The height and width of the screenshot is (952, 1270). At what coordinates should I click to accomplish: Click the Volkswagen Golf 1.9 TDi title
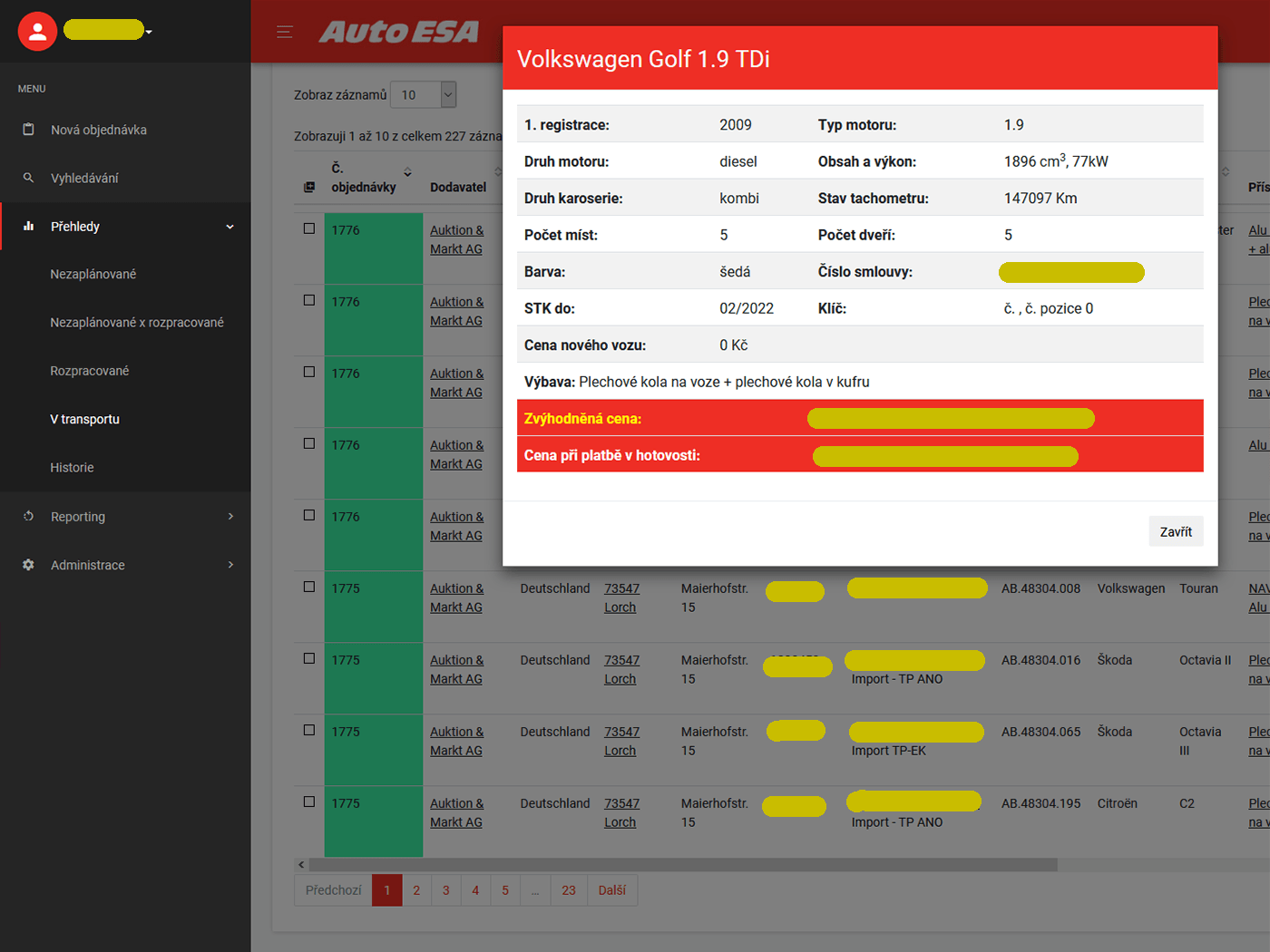pyautogui.click(x=643, y=59)
